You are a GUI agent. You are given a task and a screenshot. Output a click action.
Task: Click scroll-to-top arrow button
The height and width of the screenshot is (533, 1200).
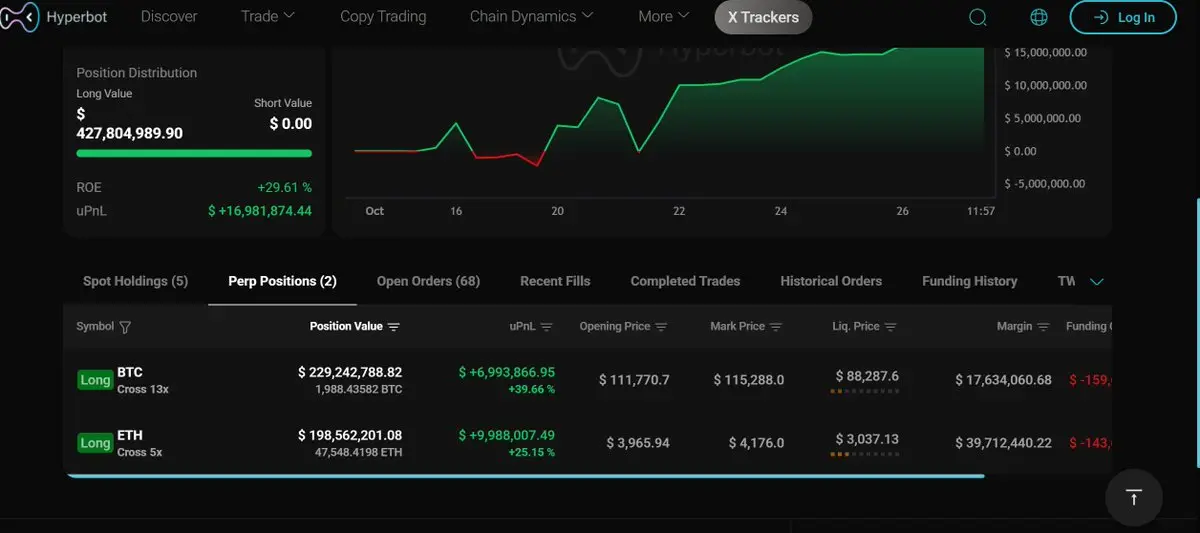[x=1133, y=497]
